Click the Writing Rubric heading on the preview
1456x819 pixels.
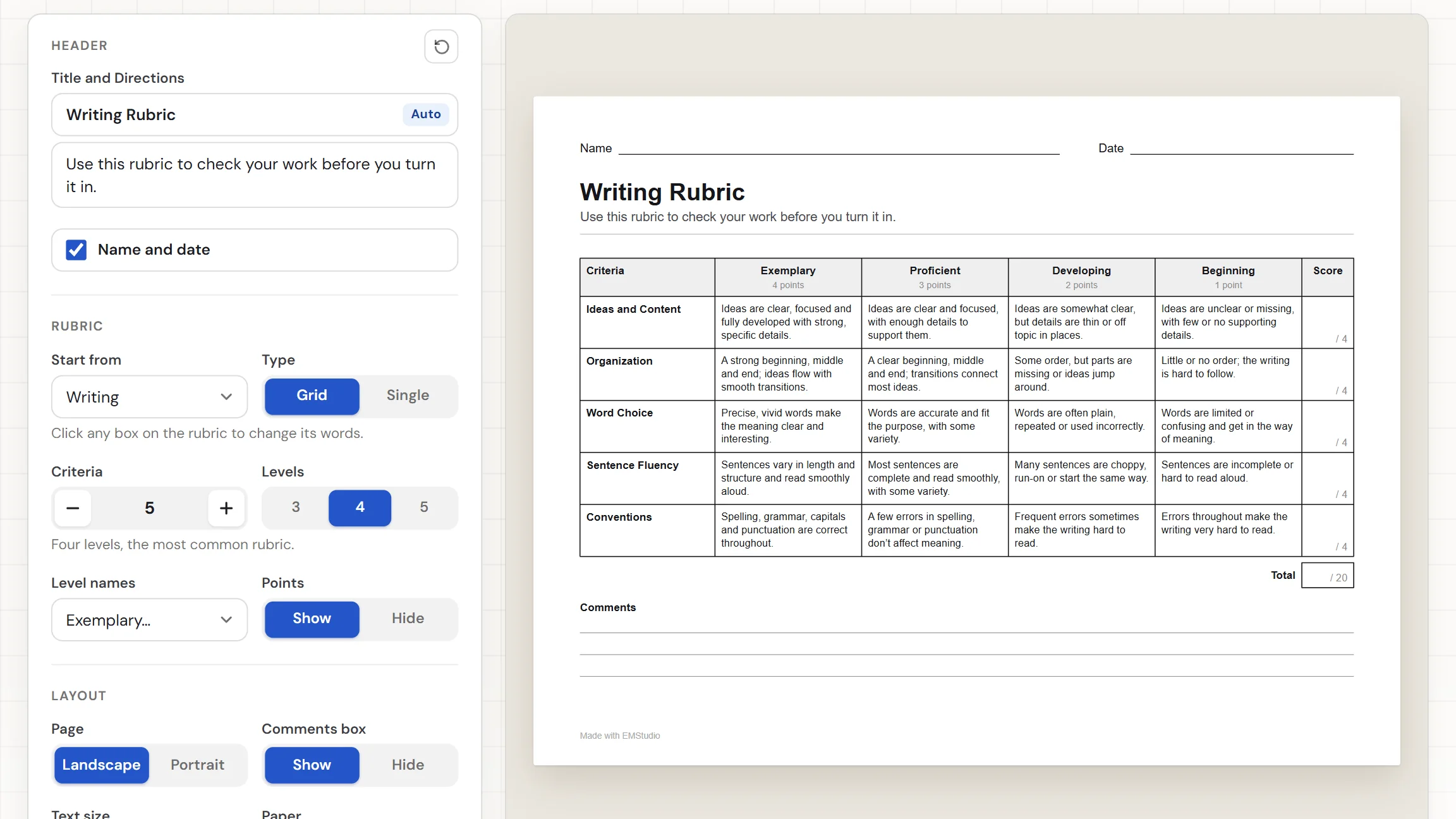click(x=662, y=192)
